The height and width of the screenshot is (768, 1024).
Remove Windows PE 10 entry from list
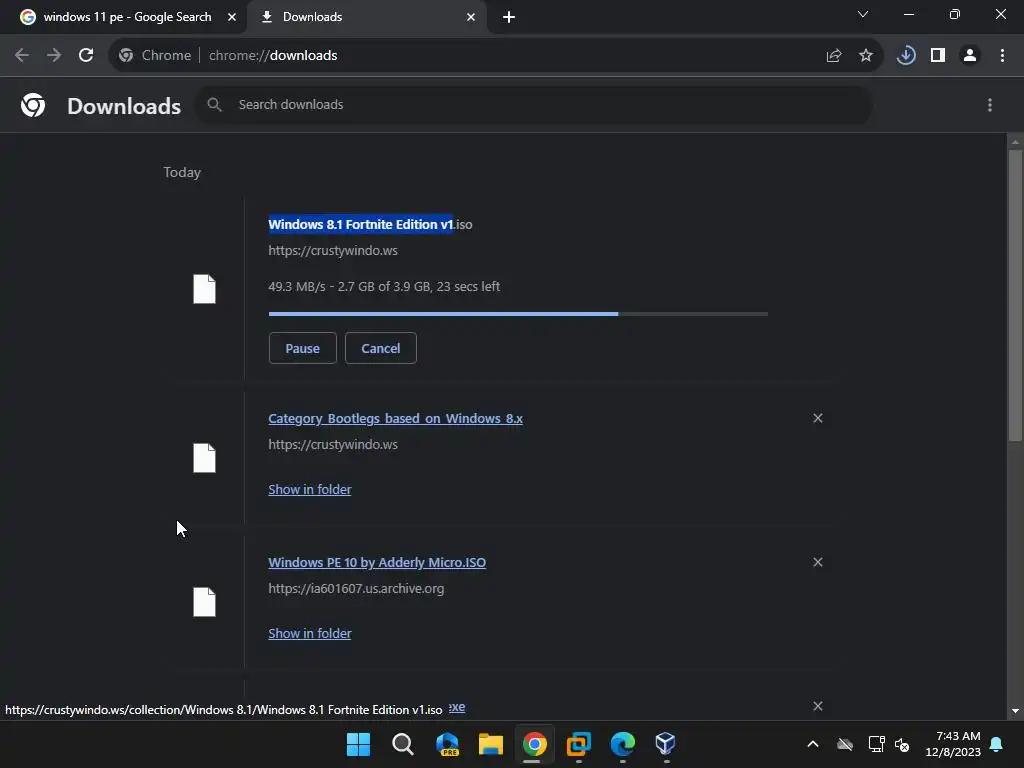click(x=818, y=562)
